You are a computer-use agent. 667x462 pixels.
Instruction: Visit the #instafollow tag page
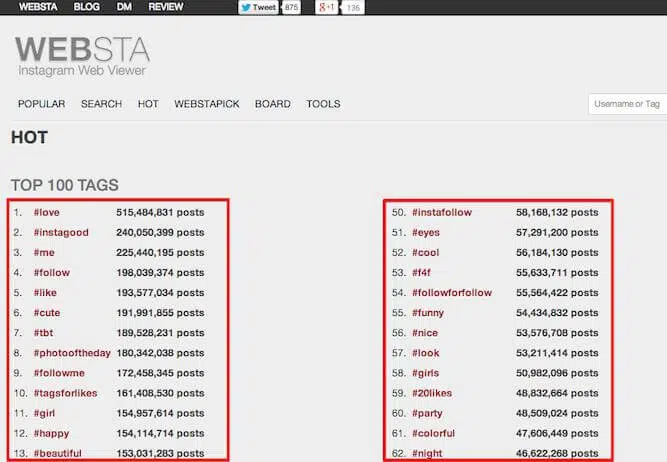coord(441,213)
